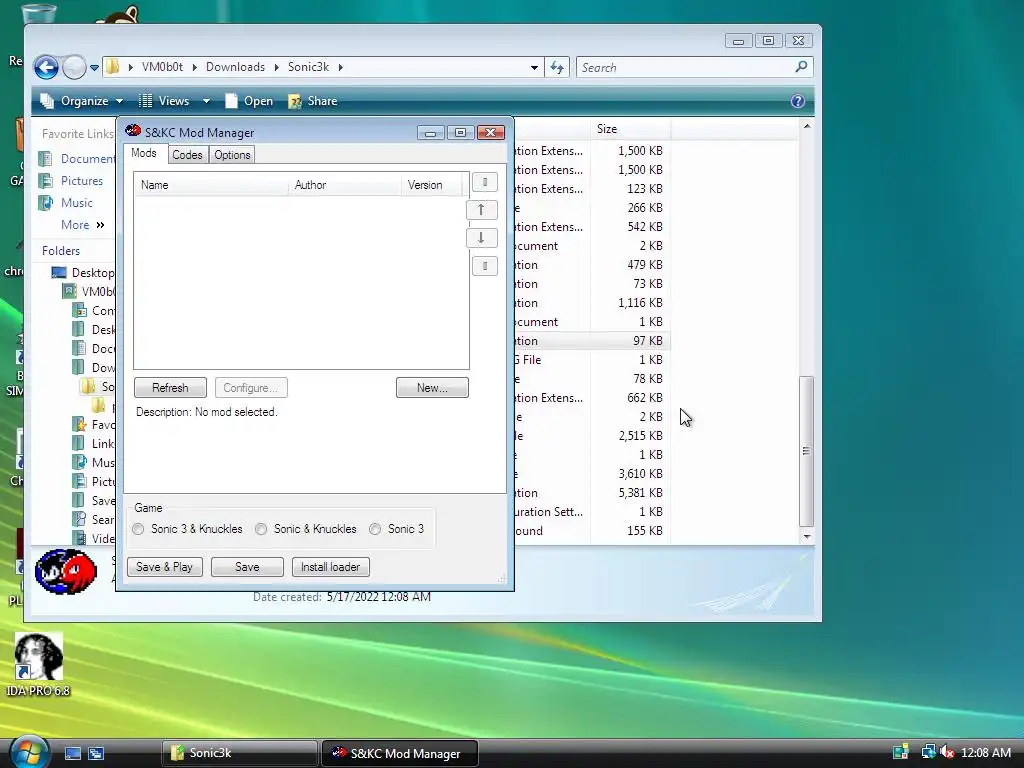Switch to the Codes tab

(x=187, y=155)
